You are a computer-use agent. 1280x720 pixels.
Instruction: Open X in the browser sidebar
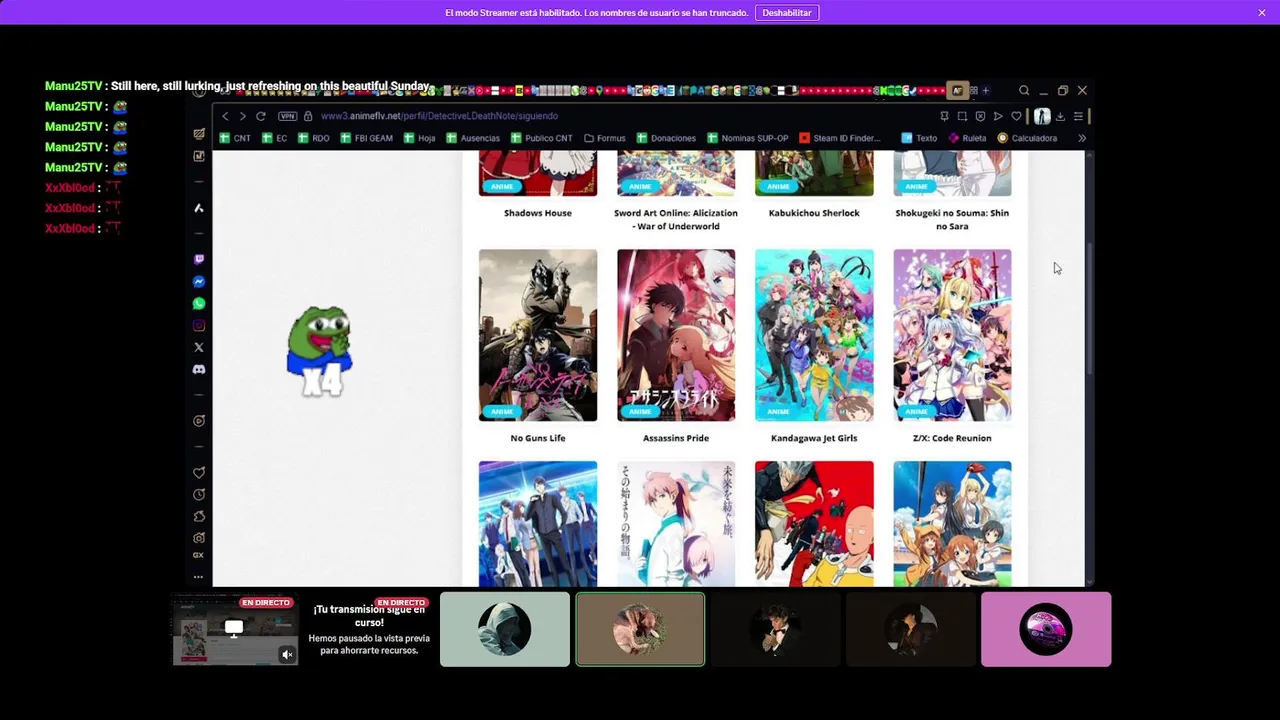pos(199,348)
